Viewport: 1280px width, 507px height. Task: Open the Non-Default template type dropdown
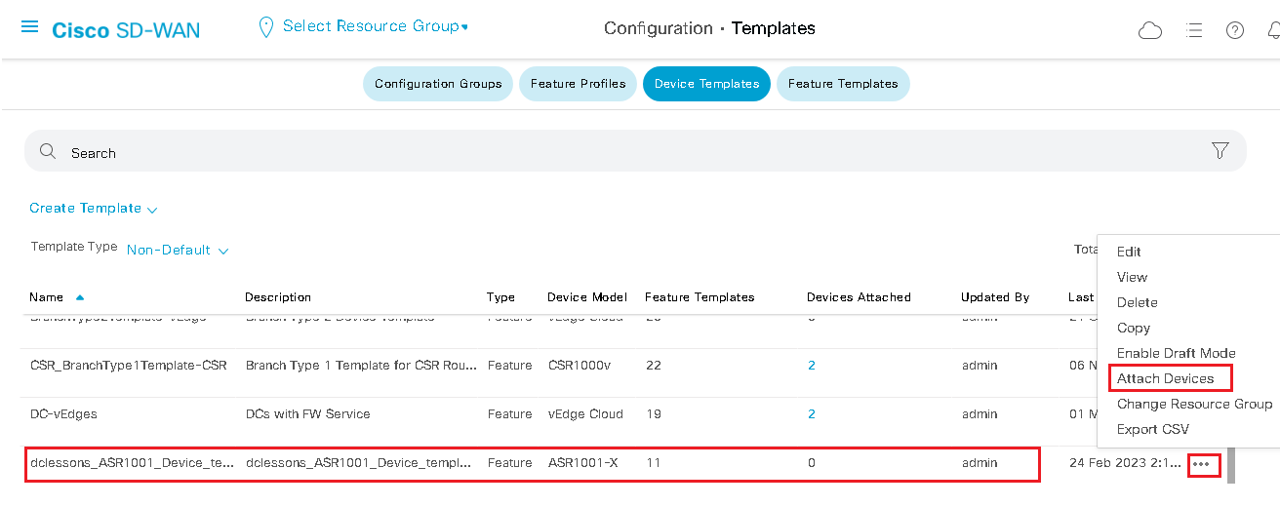[177, 250]
